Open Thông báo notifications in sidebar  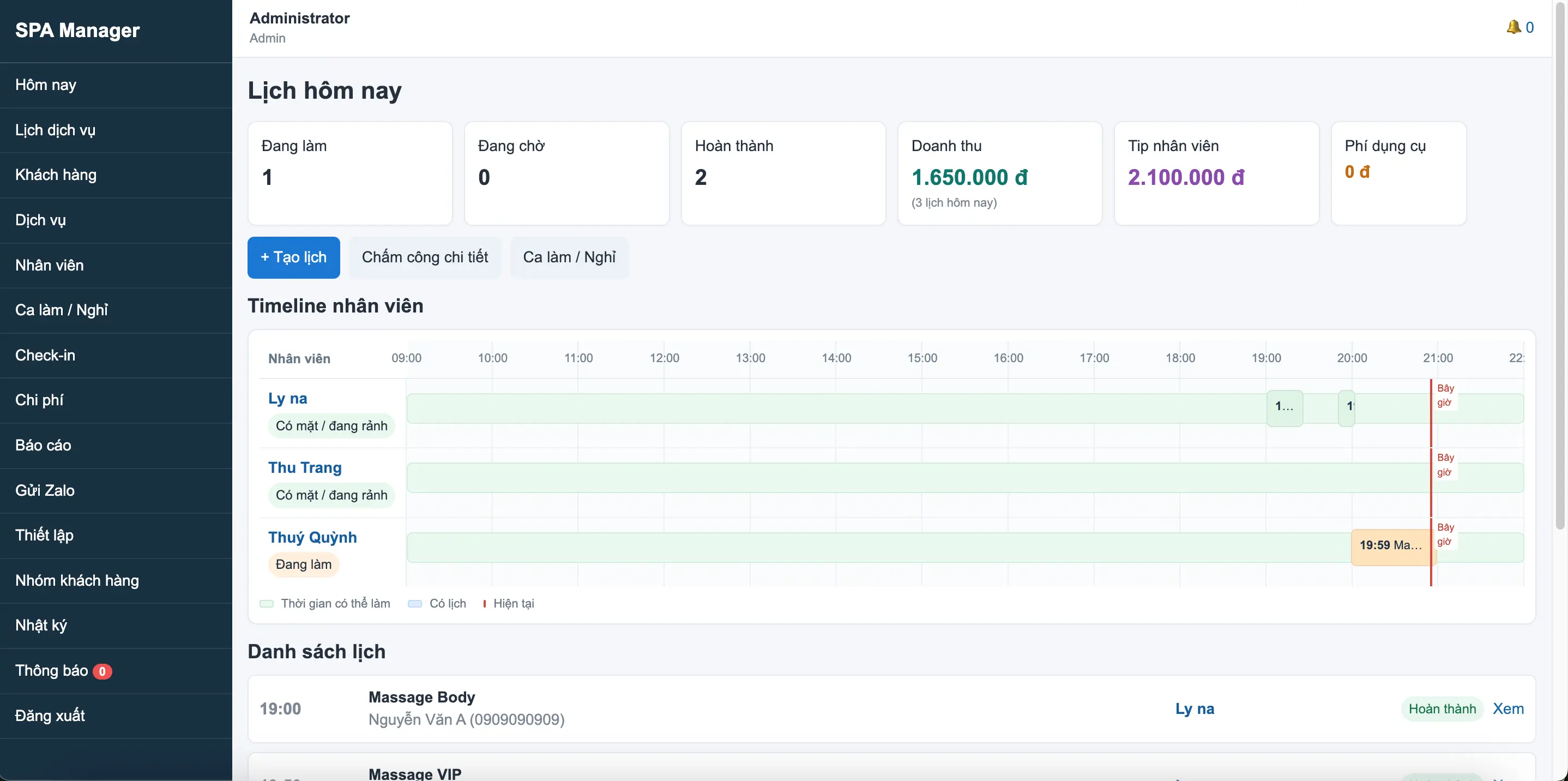coord(116,671)
